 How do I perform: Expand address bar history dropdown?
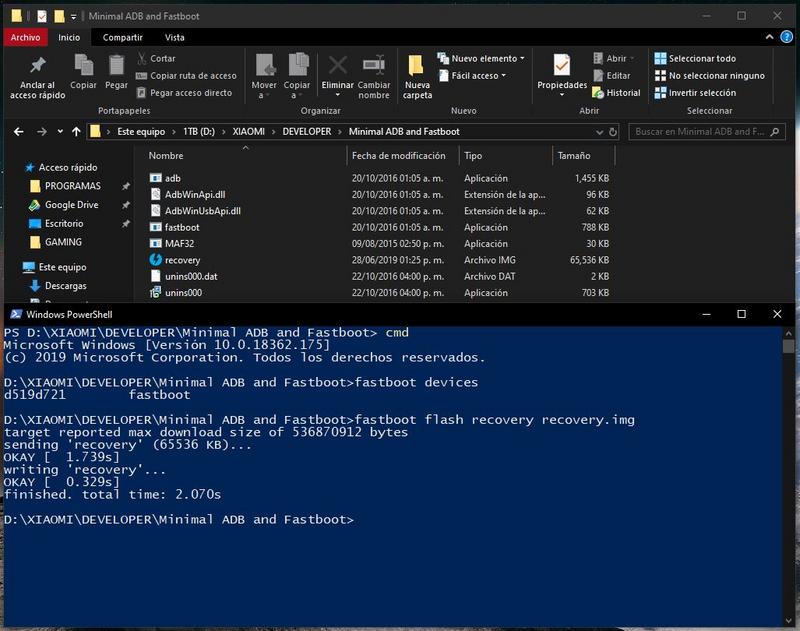click(599, 132)
